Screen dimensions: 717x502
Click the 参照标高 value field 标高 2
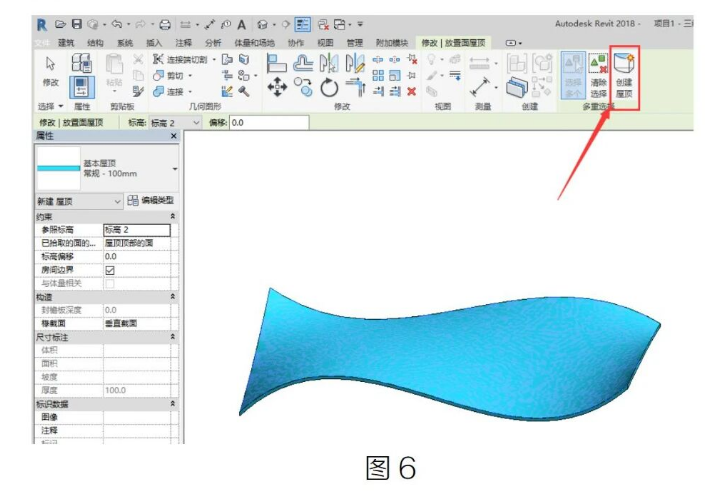(137, 230)
